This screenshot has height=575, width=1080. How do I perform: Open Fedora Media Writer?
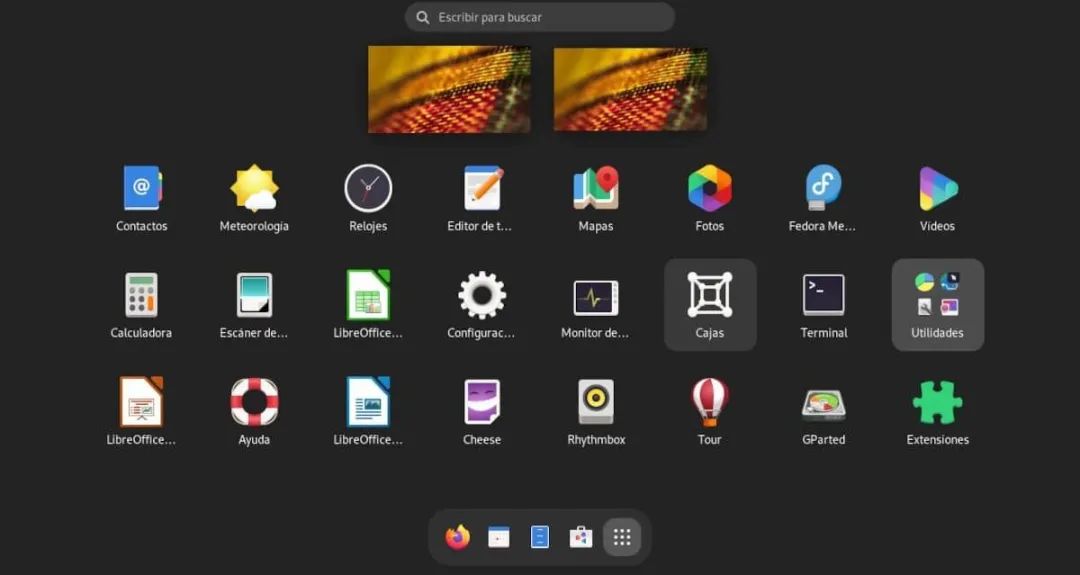[823, 188]
